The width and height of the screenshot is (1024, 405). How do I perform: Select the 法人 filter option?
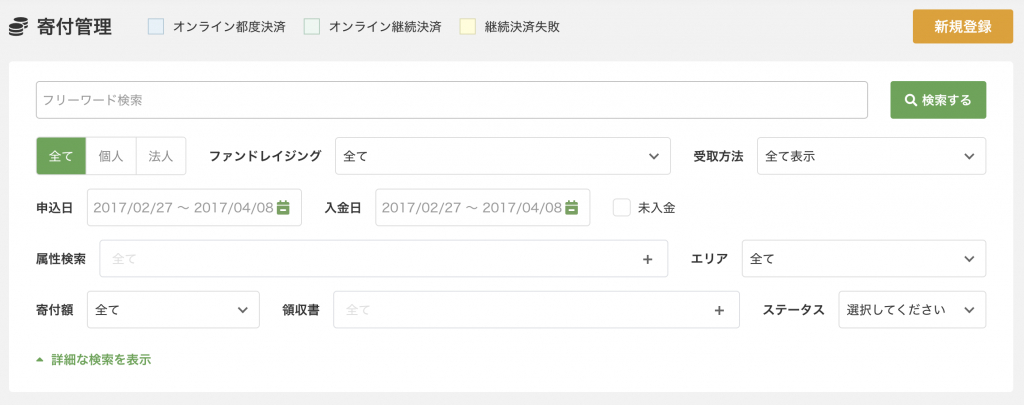pyautogui.click(x=161, y=156)
